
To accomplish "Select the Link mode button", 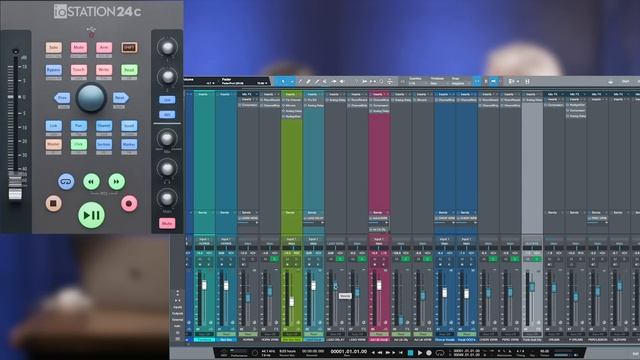I will pyautogui.click(x=53, y=126).
